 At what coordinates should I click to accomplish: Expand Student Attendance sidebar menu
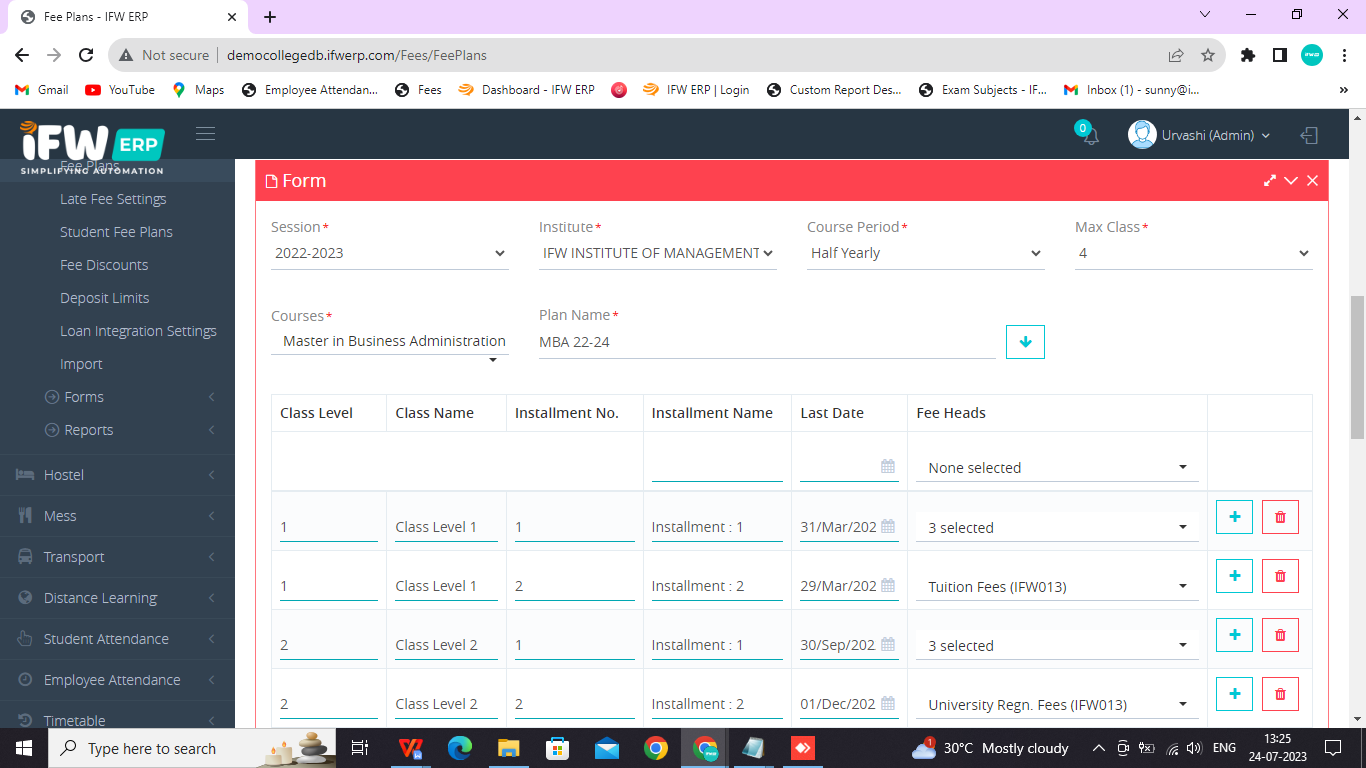117,638
